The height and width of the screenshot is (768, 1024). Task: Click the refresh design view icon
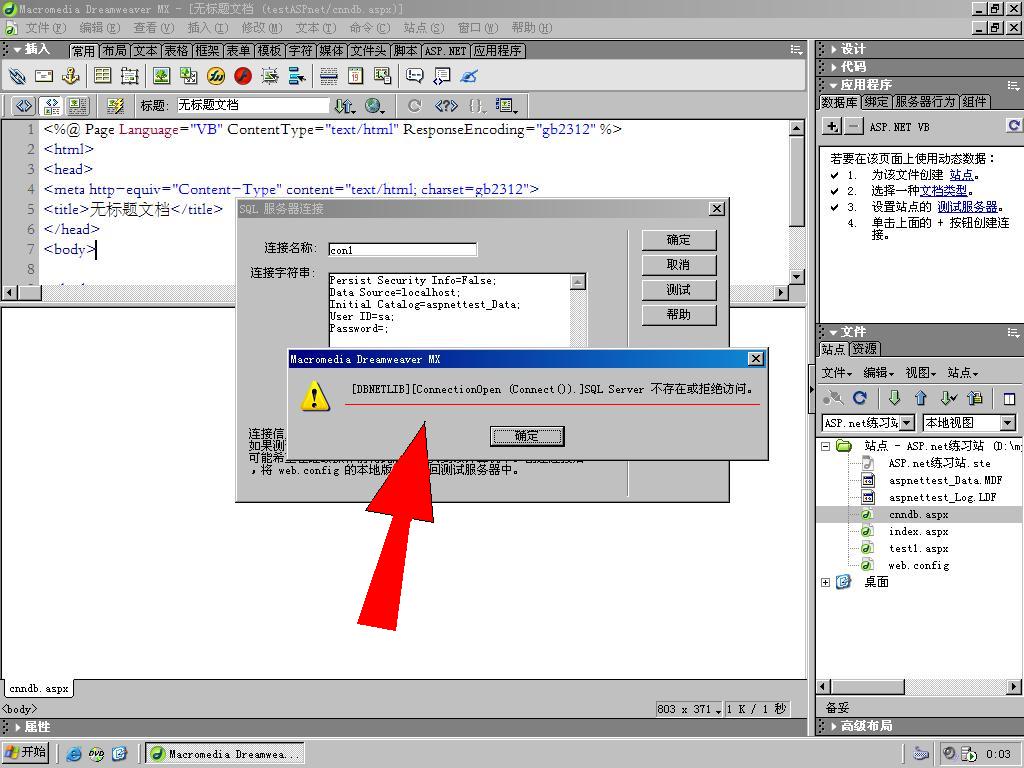414,106
